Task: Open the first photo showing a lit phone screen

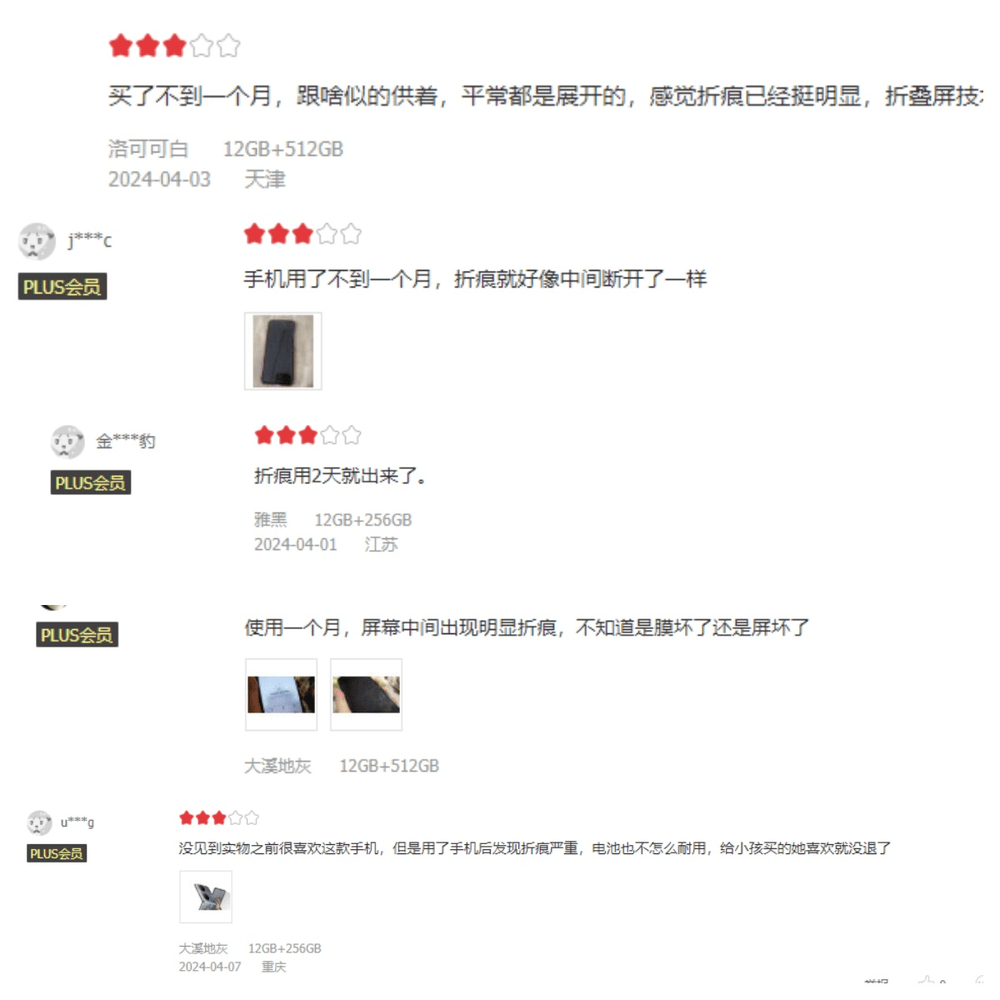Action: 281,695
